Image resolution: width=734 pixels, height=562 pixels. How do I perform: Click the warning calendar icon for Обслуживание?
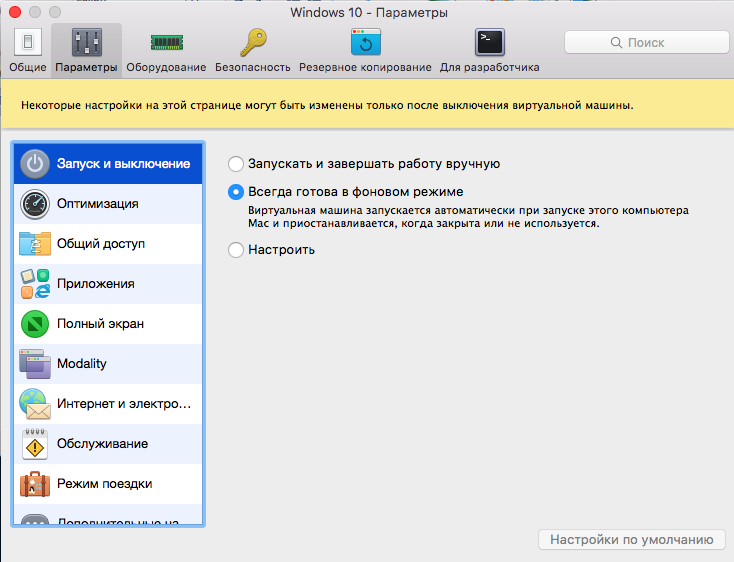click(x=35, y=444)
